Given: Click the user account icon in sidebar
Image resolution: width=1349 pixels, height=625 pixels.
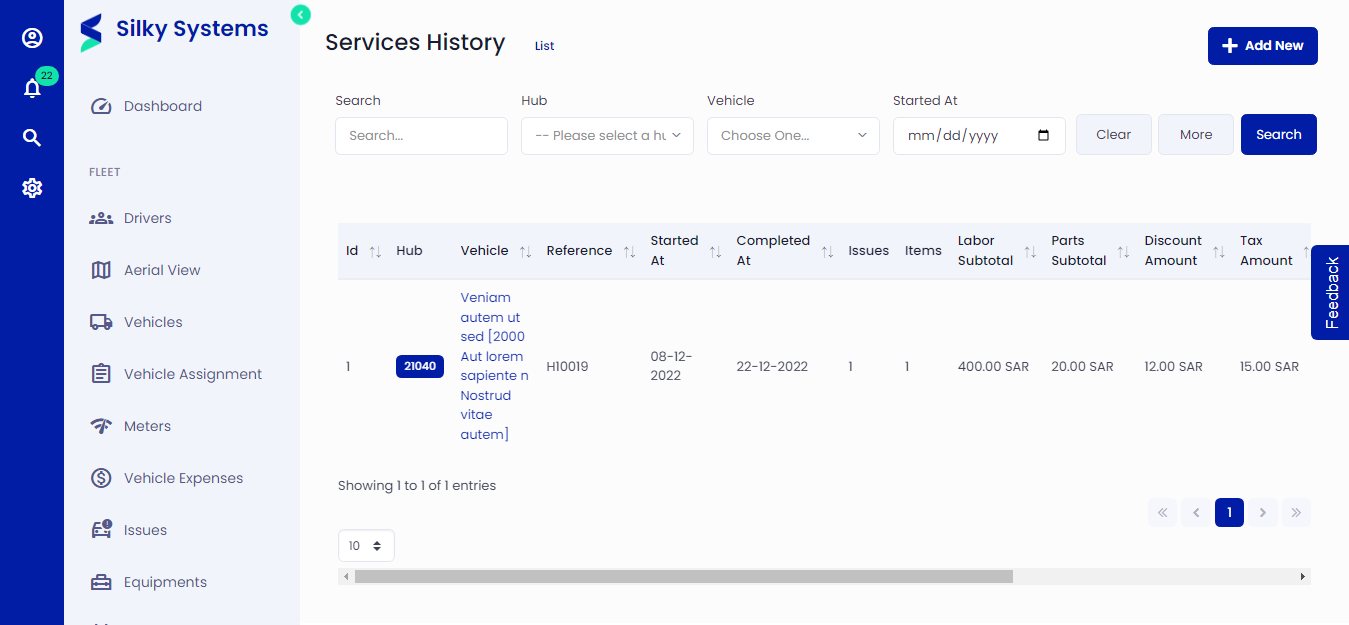Looking at the screenshot, I should (32, 38).
